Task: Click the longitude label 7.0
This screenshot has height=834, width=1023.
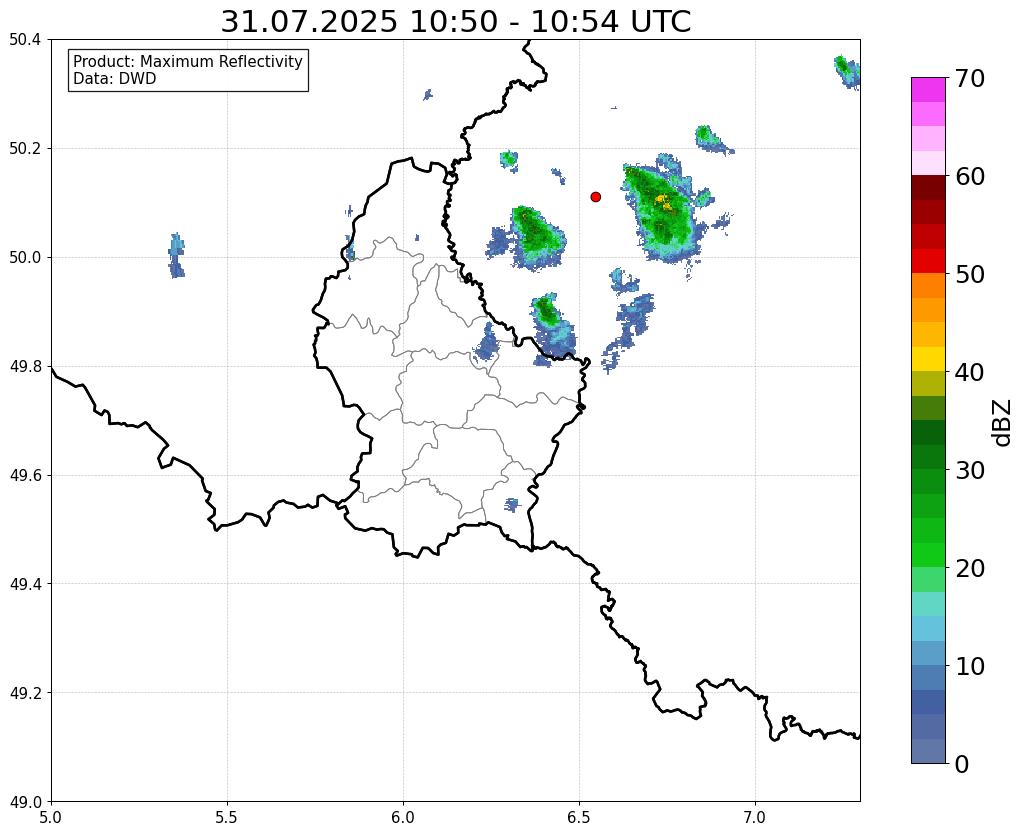Action: pos(755,817)
